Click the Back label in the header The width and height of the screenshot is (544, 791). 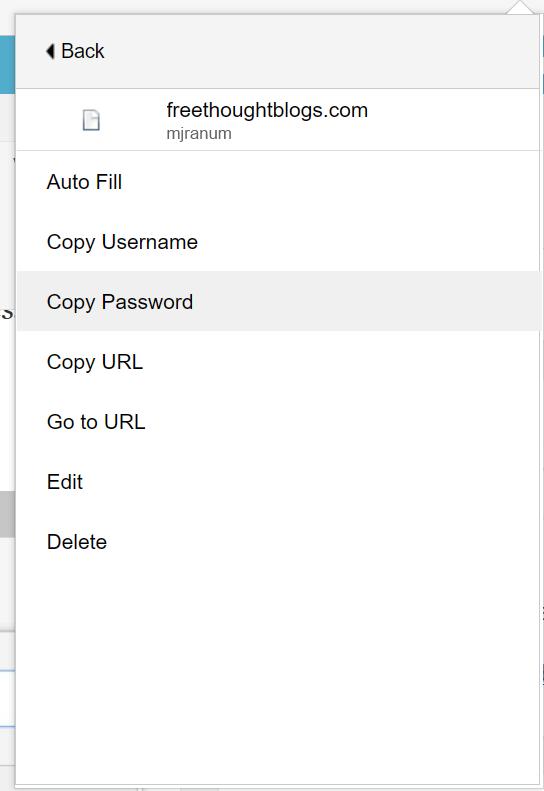pos(83,51)
